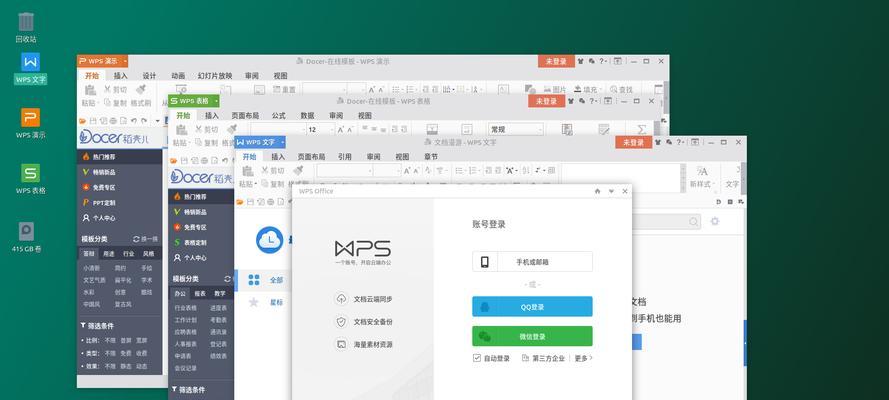Click the settings gear beside the search box
The image size is (889, 400).
714,221
